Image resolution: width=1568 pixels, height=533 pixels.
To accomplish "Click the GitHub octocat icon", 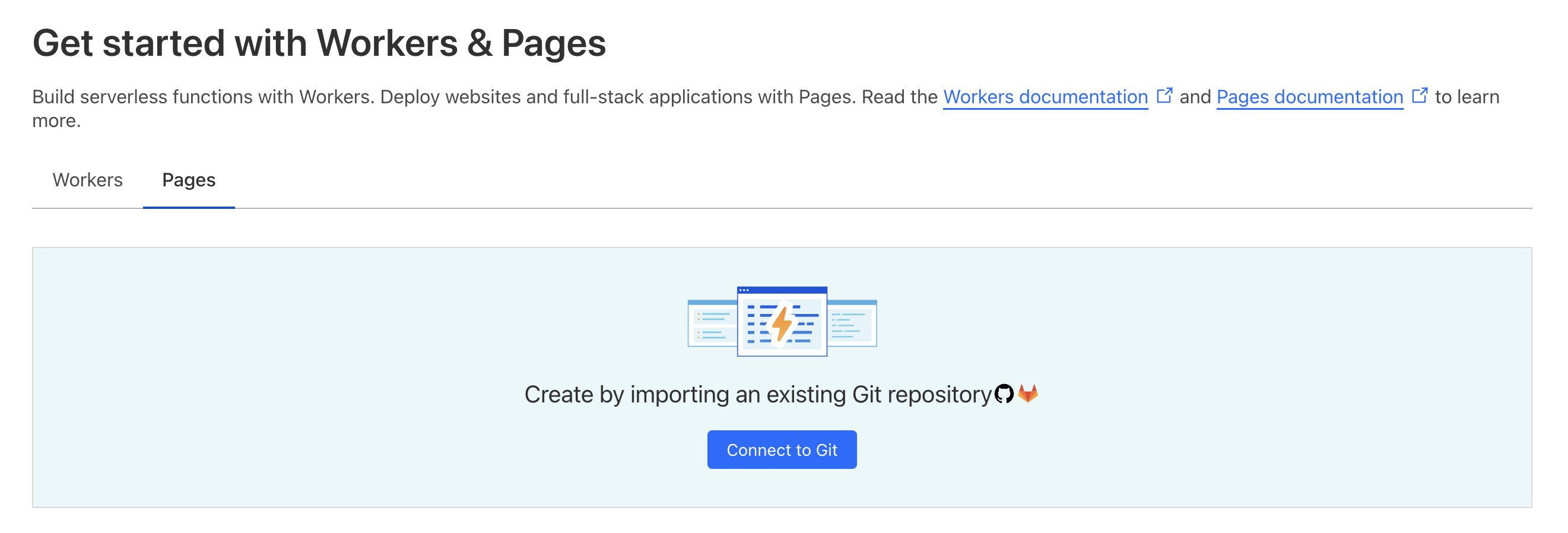I will (x=1004, y=394).
